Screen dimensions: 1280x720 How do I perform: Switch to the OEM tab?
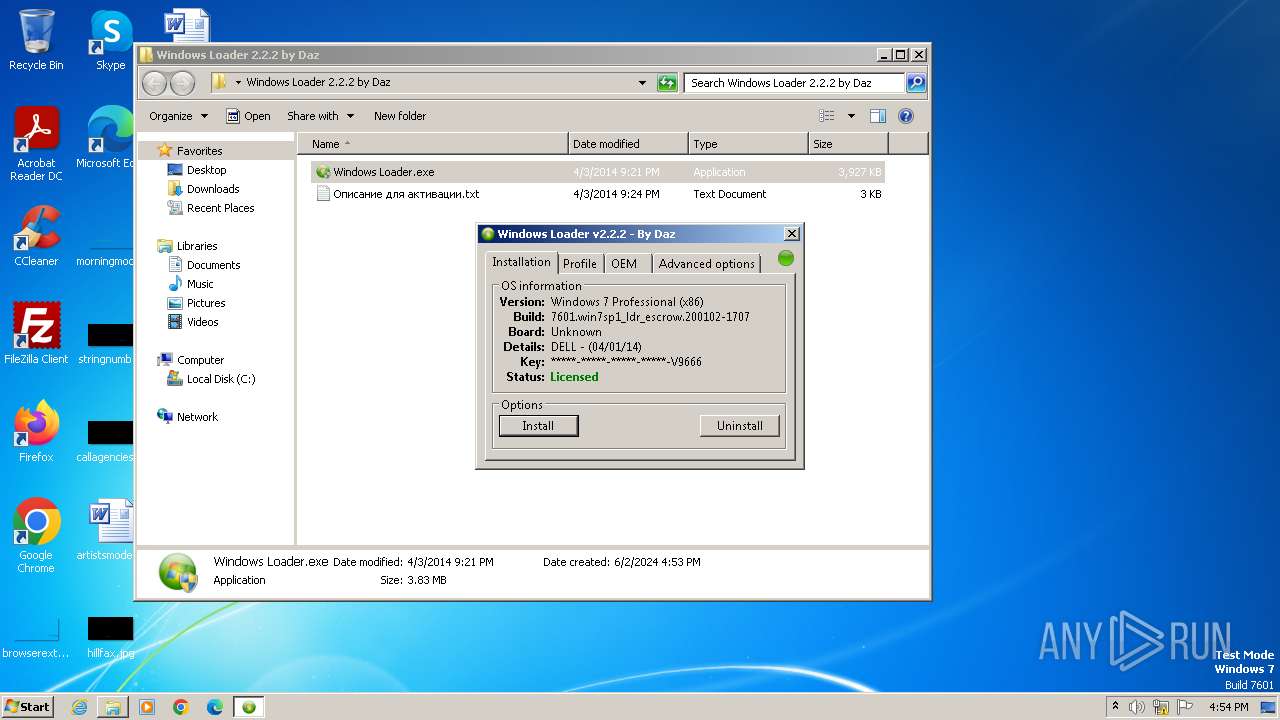pos(624,264)
